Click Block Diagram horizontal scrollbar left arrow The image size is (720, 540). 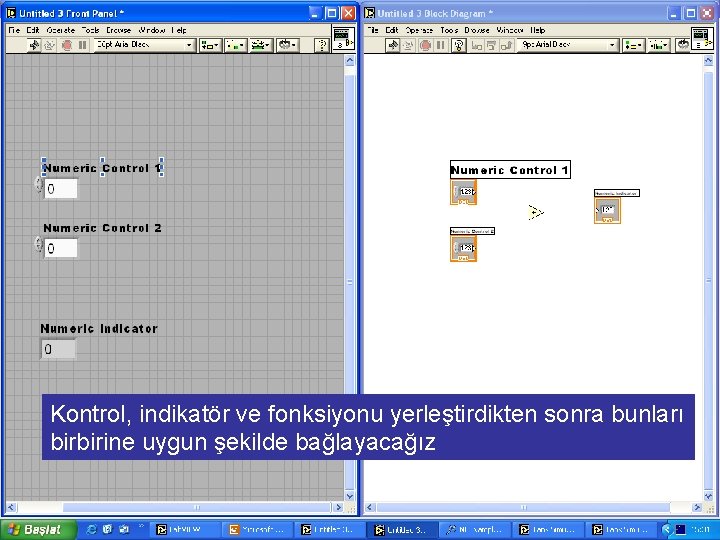pyautogui.click(x=370, y=507)
